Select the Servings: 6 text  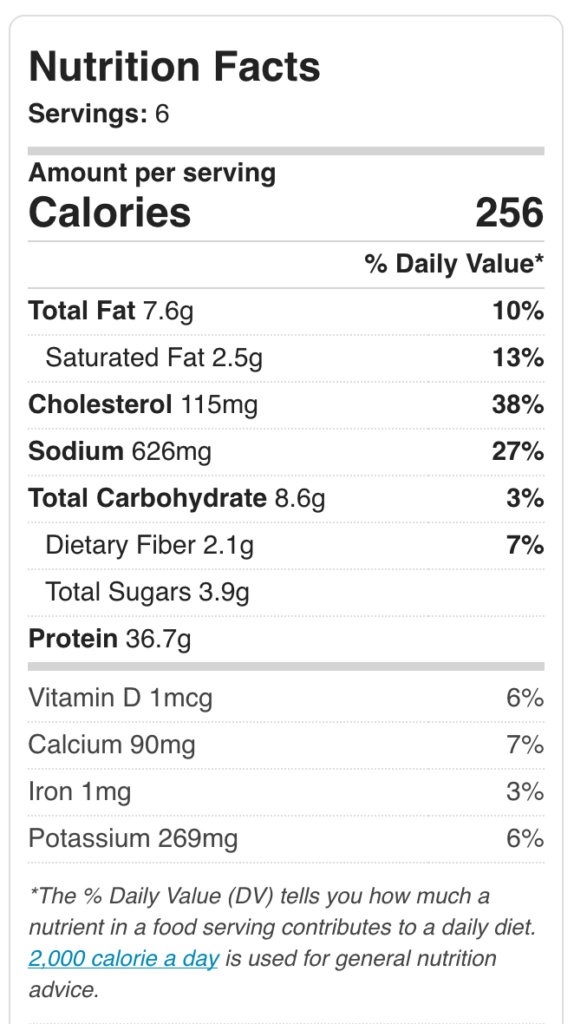(x=99, y=114)
